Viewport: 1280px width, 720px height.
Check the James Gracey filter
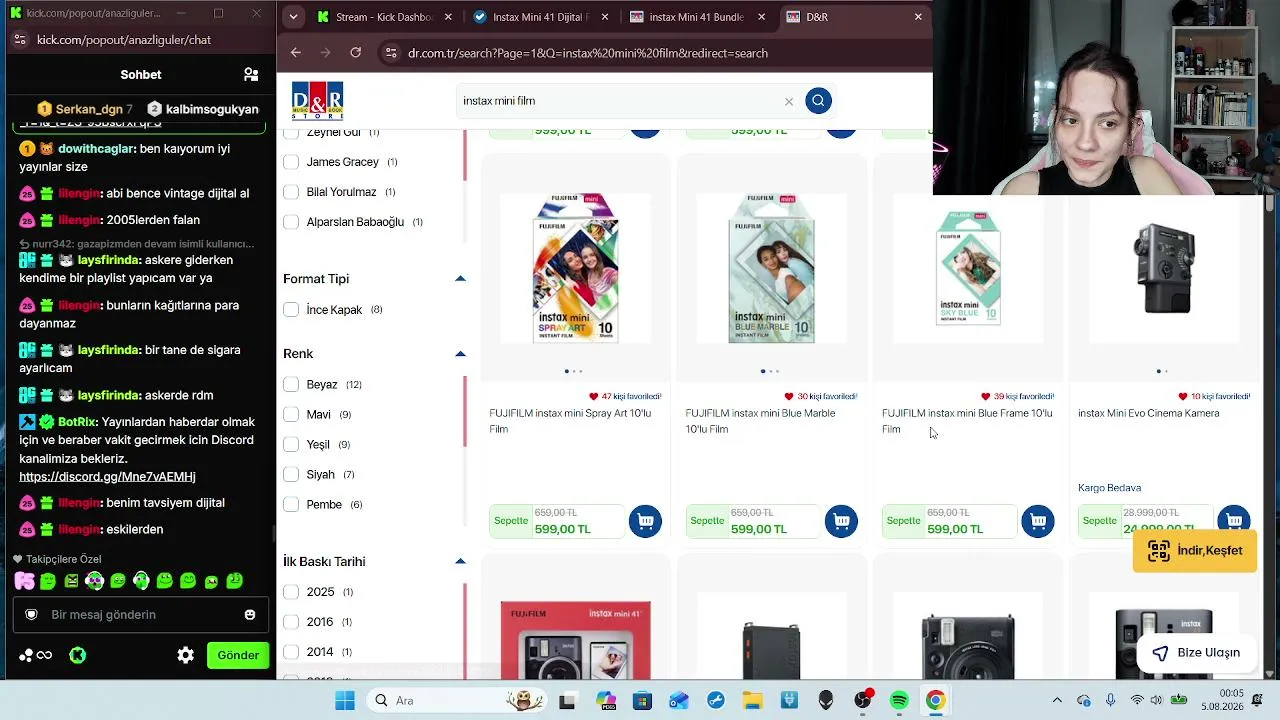point(291,162)
